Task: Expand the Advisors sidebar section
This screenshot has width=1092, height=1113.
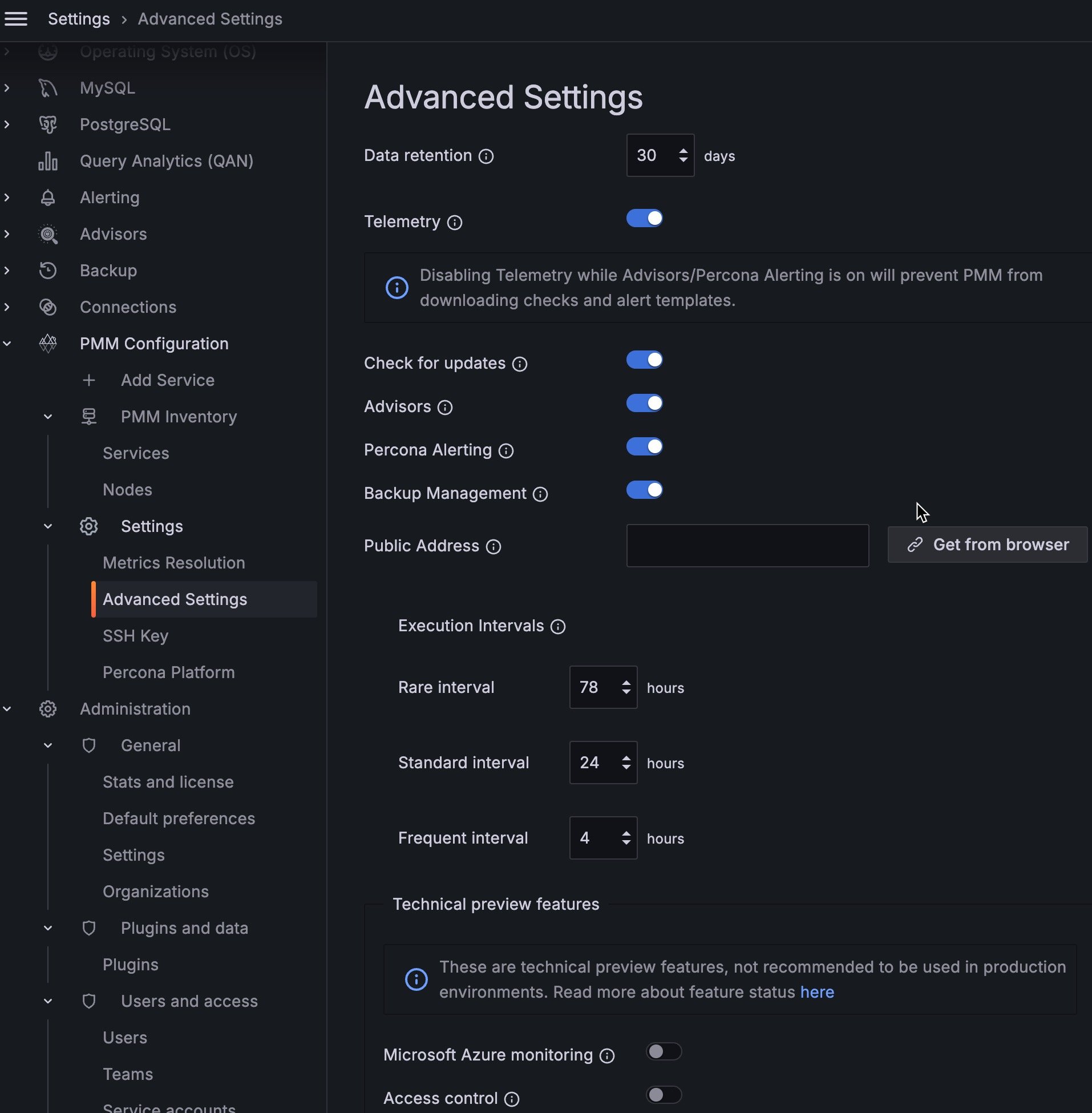Action: pyautogui.click(x=7, y=234)
